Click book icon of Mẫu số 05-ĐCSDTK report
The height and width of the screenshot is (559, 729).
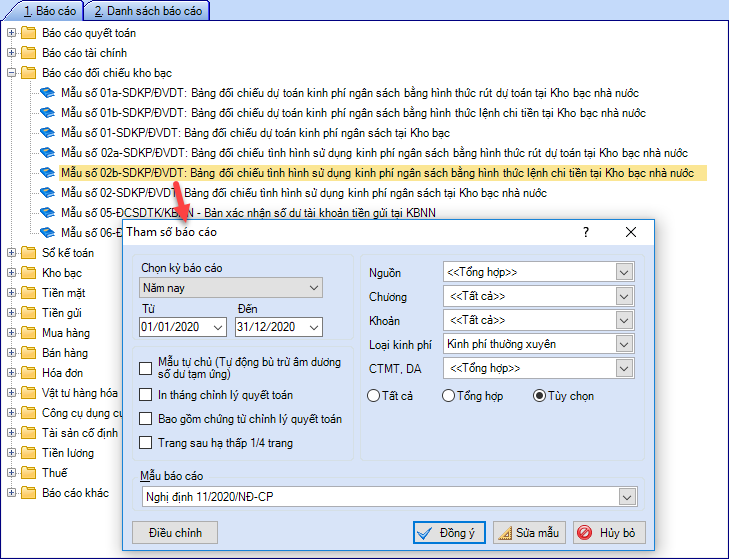coord(47,213)
